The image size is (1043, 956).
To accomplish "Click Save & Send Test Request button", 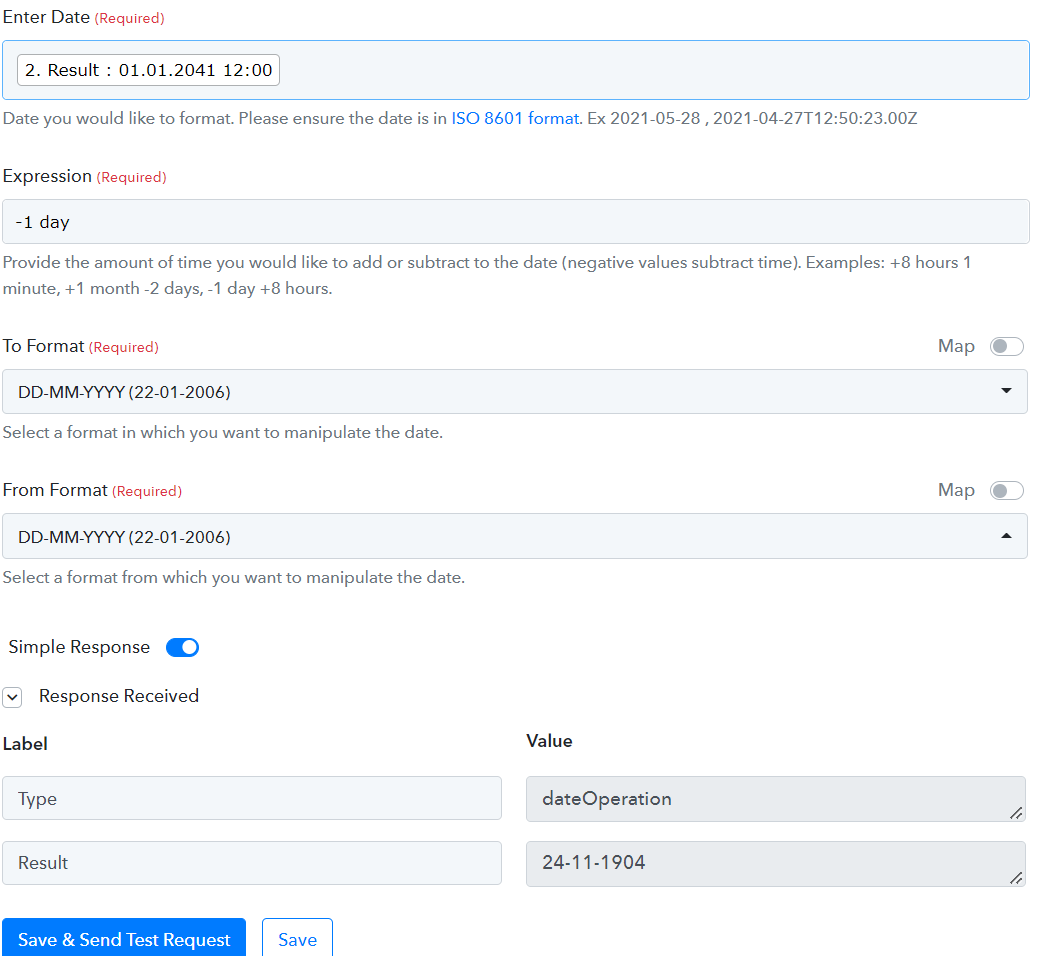I will [x=124, y=938].
